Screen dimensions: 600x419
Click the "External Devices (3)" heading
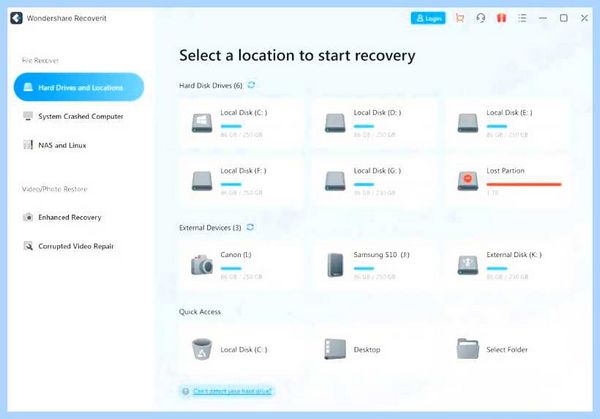pos(210,228)
